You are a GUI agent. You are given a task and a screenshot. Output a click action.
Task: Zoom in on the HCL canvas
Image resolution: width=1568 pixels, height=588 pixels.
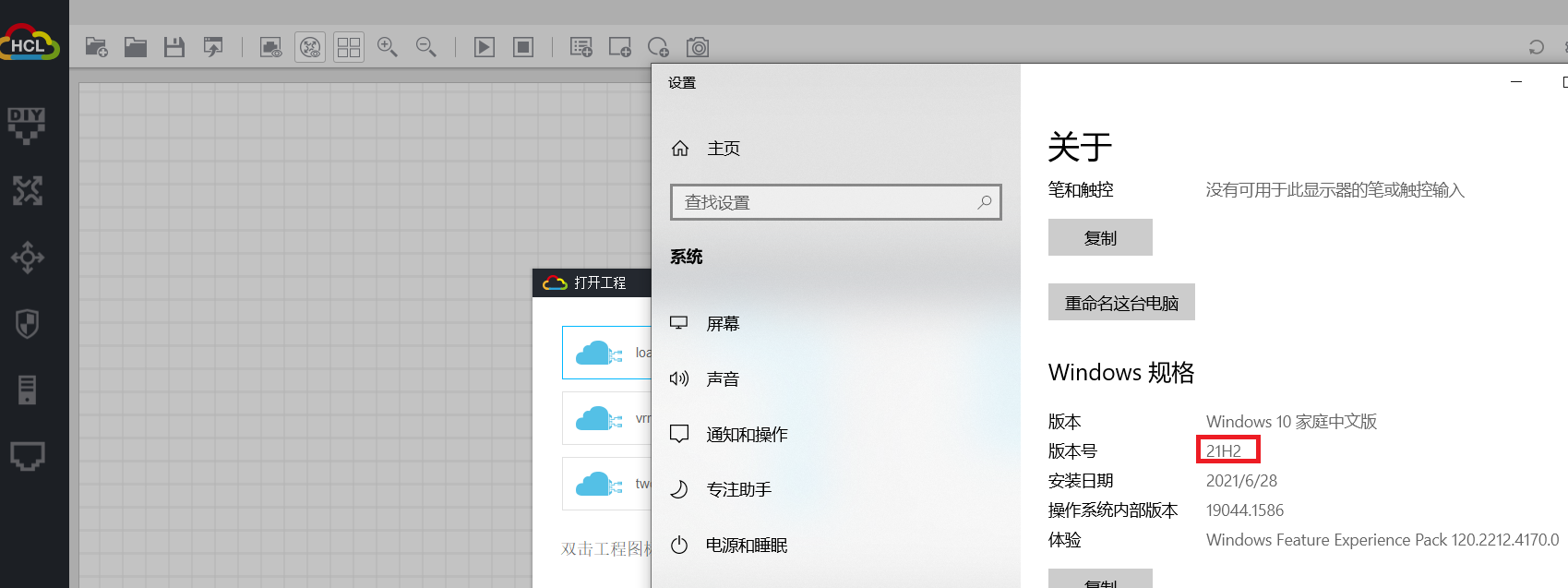(388, 47)
